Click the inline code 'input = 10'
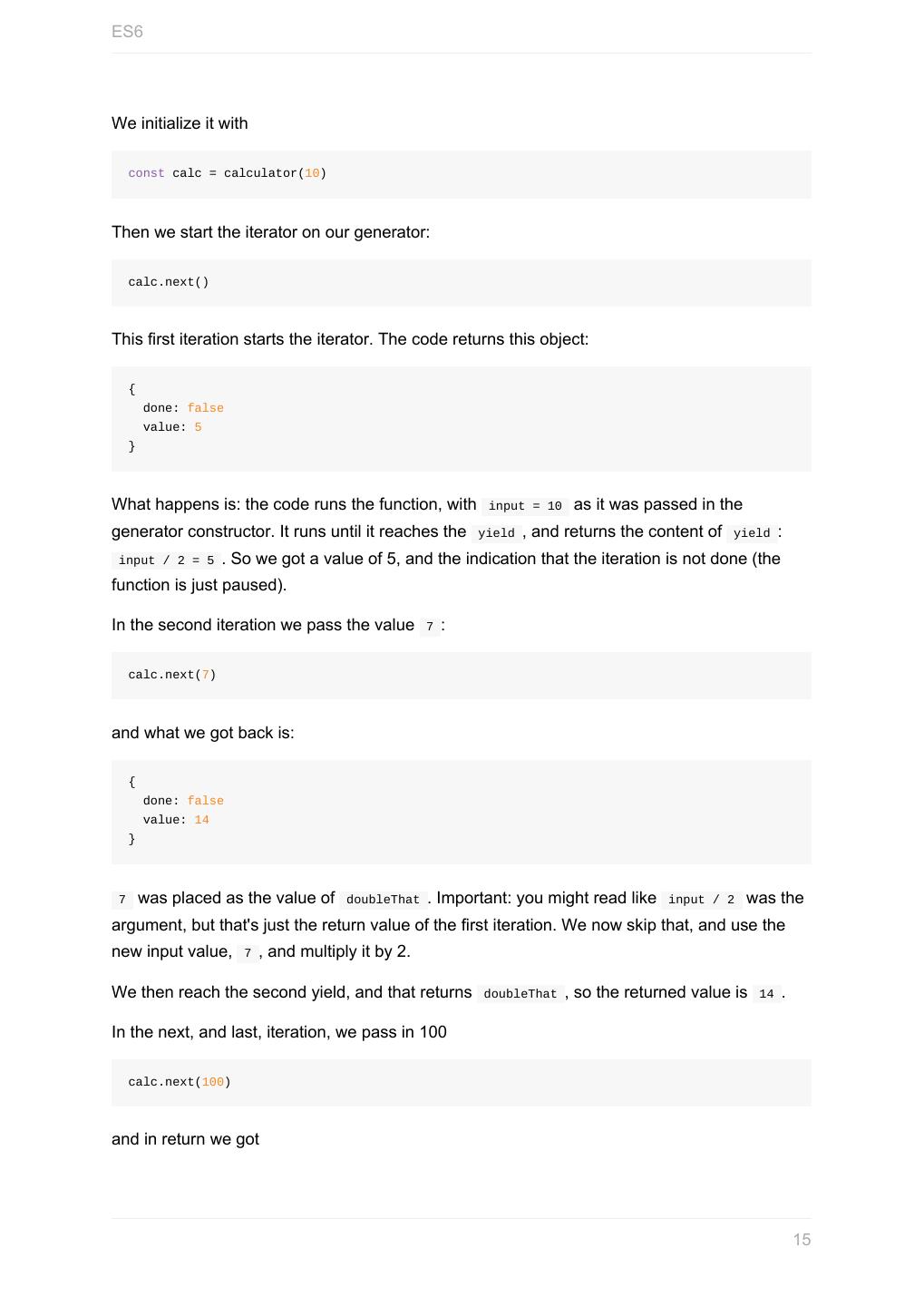Viewport: 924px width, 1306px height. [525, 506]
